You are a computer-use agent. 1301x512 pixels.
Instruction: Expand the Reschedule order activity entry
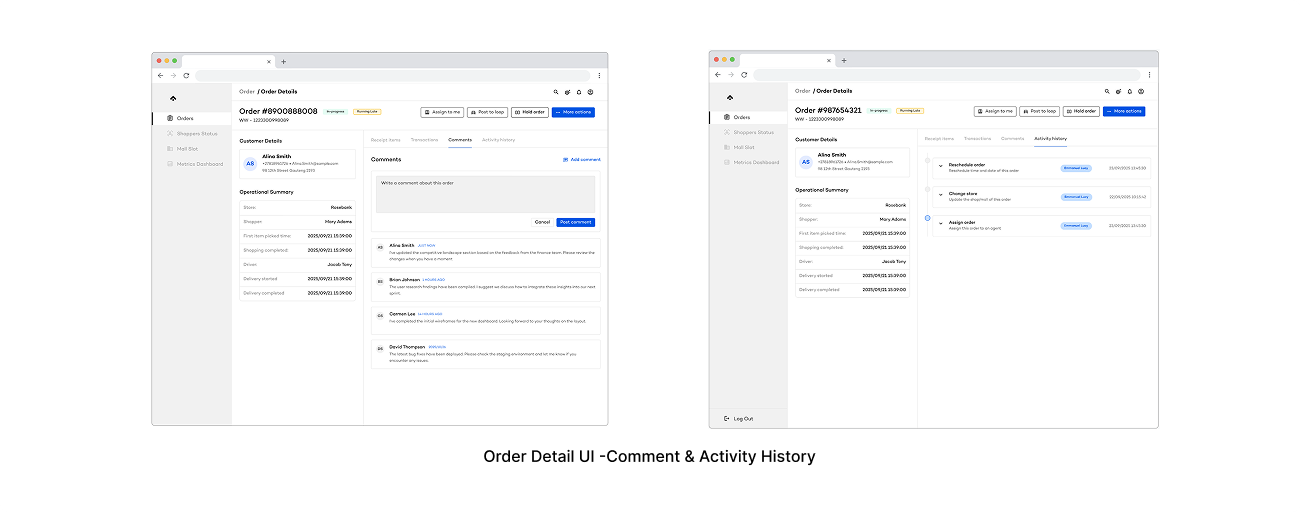click(941, 166)
